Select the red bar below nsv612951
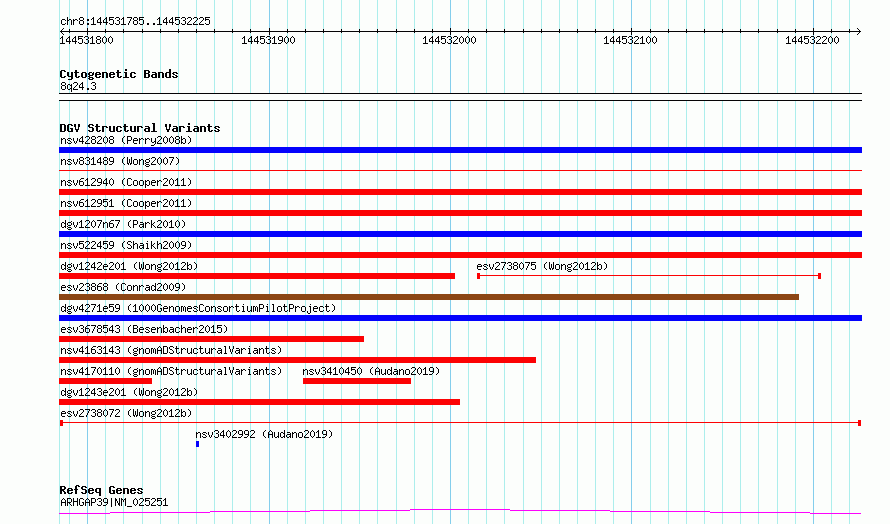Screen dimensions: 890x524 (460, 213)
